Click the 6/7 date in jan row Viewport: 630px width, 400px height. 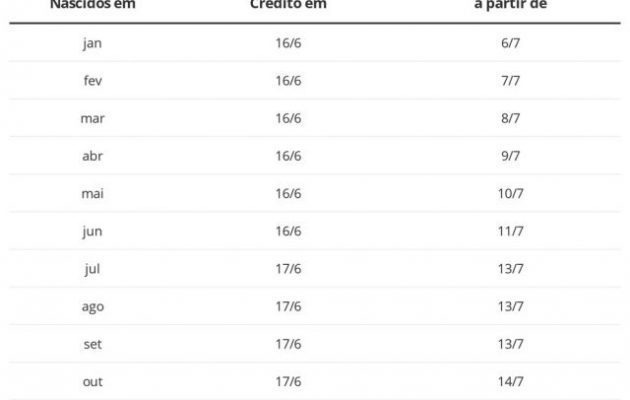510,43
